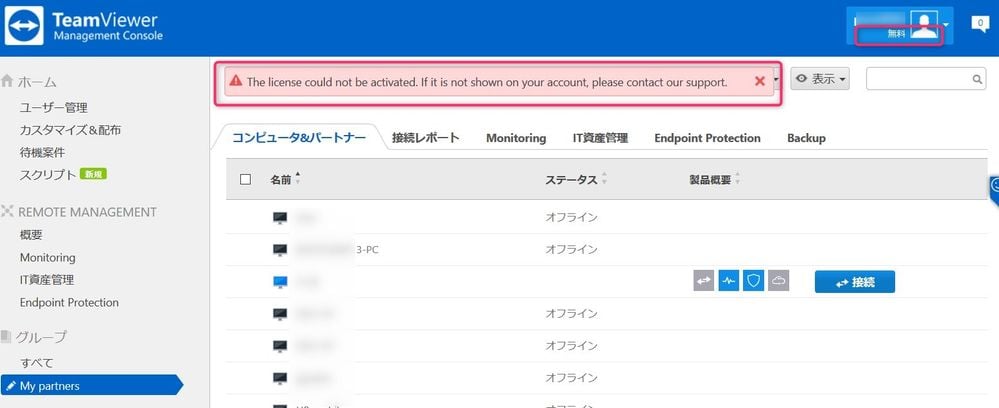Click the red warning triangle icon
The image size is (999, 408).
tap(236, 81)
